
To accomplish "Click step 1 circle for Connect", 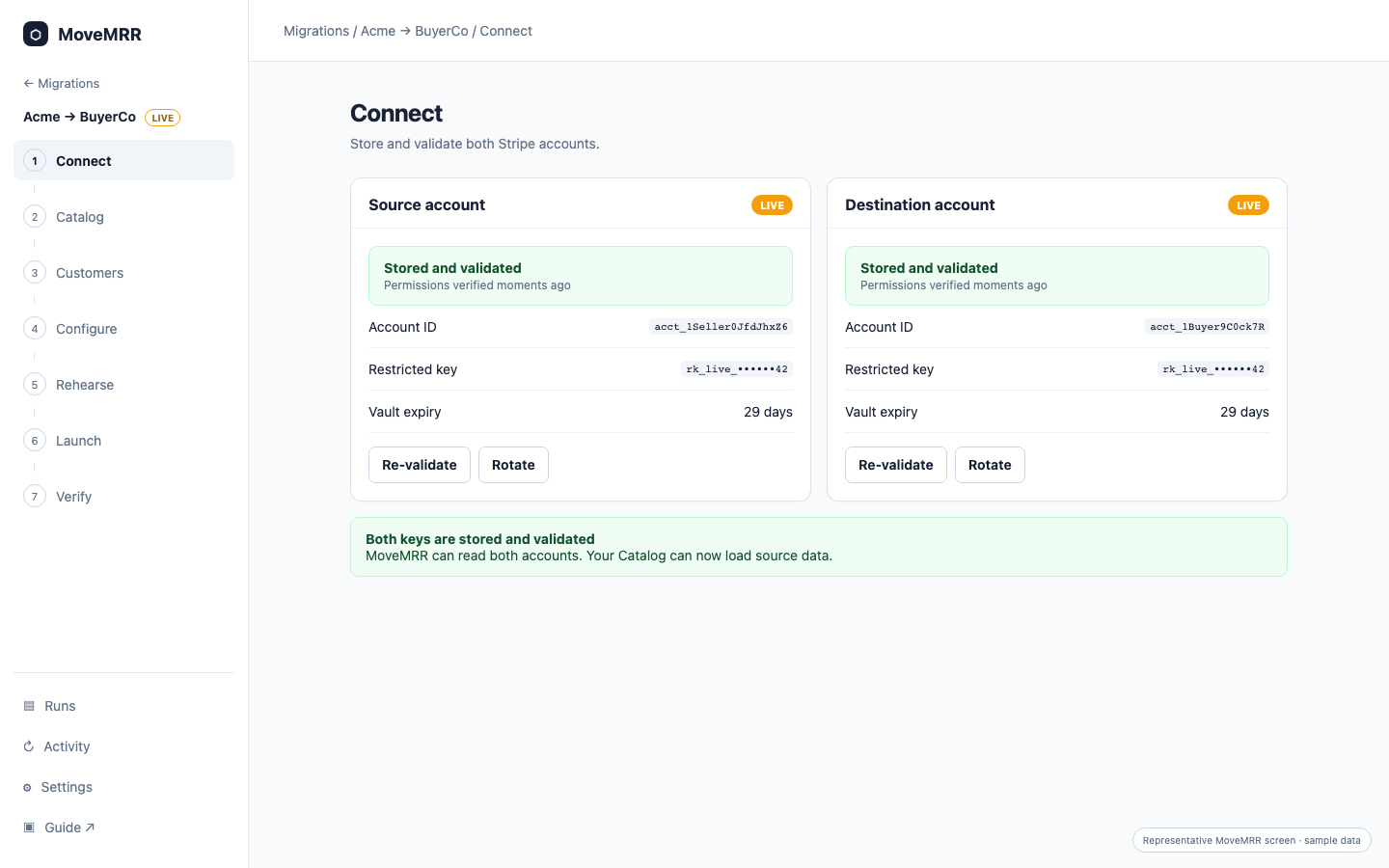I will pyautogui.click(x=35, y=161).
